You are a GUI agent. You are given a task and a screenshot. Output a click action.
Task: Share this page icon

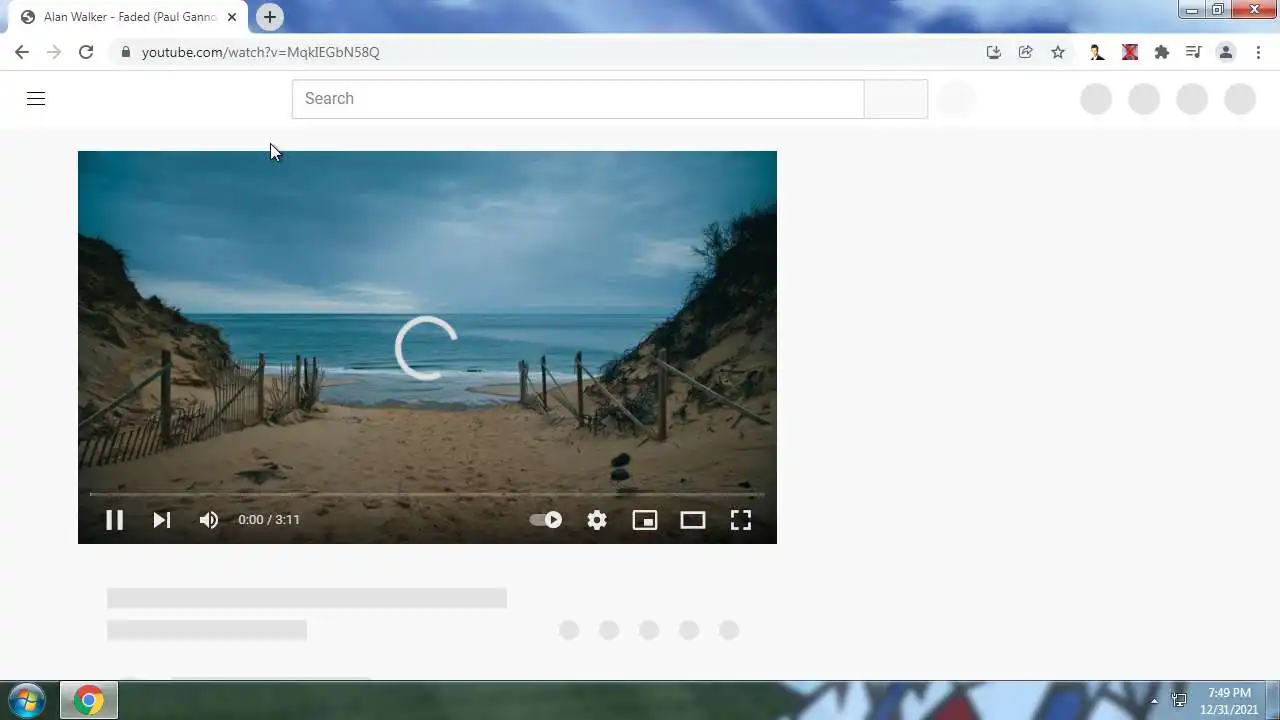click(x=1025, y=52)
